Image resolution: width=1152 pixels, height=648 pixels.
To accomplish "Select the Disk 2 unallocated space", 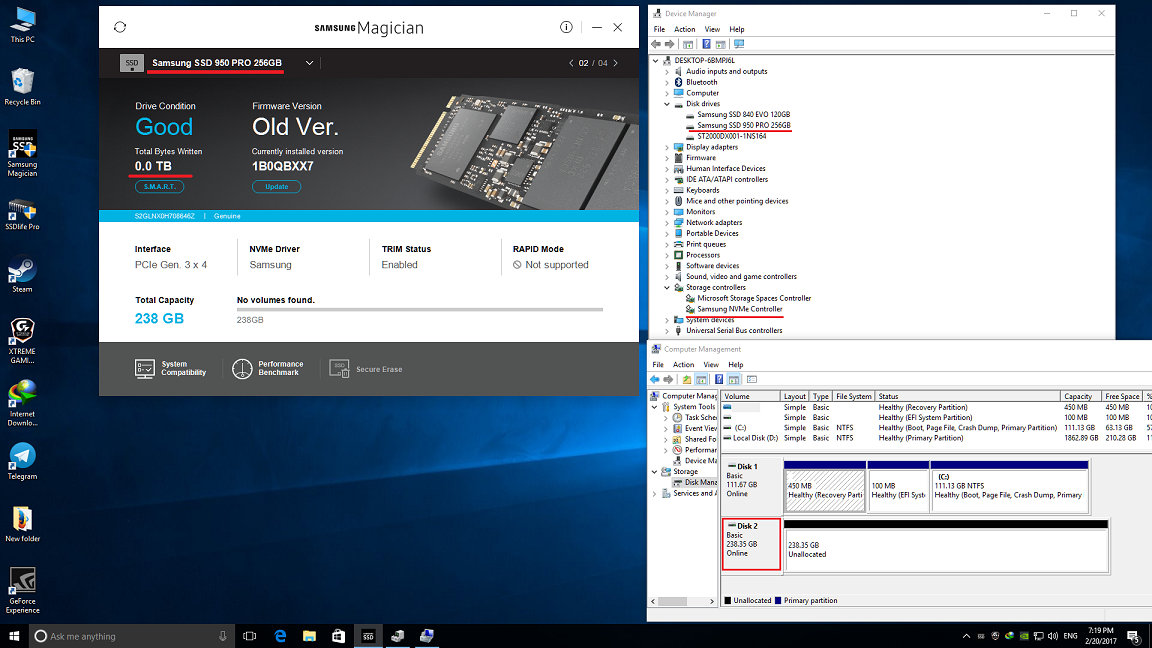I will tap(945, 550).
